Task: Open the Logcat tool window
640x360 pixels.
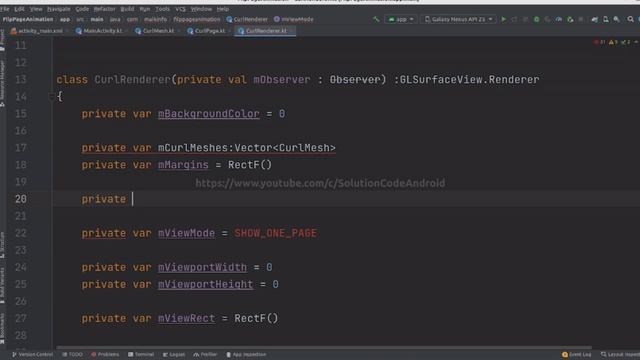Action: (x=174, y=354)
